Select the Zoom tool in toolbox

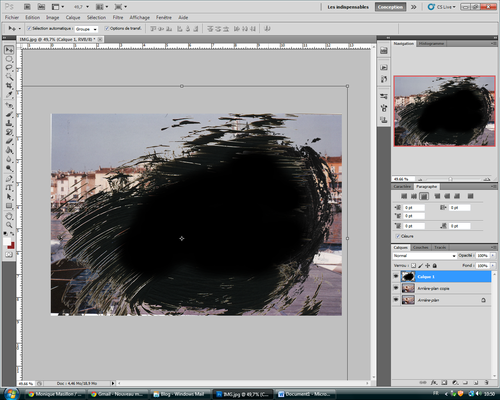tap(9, 225)
